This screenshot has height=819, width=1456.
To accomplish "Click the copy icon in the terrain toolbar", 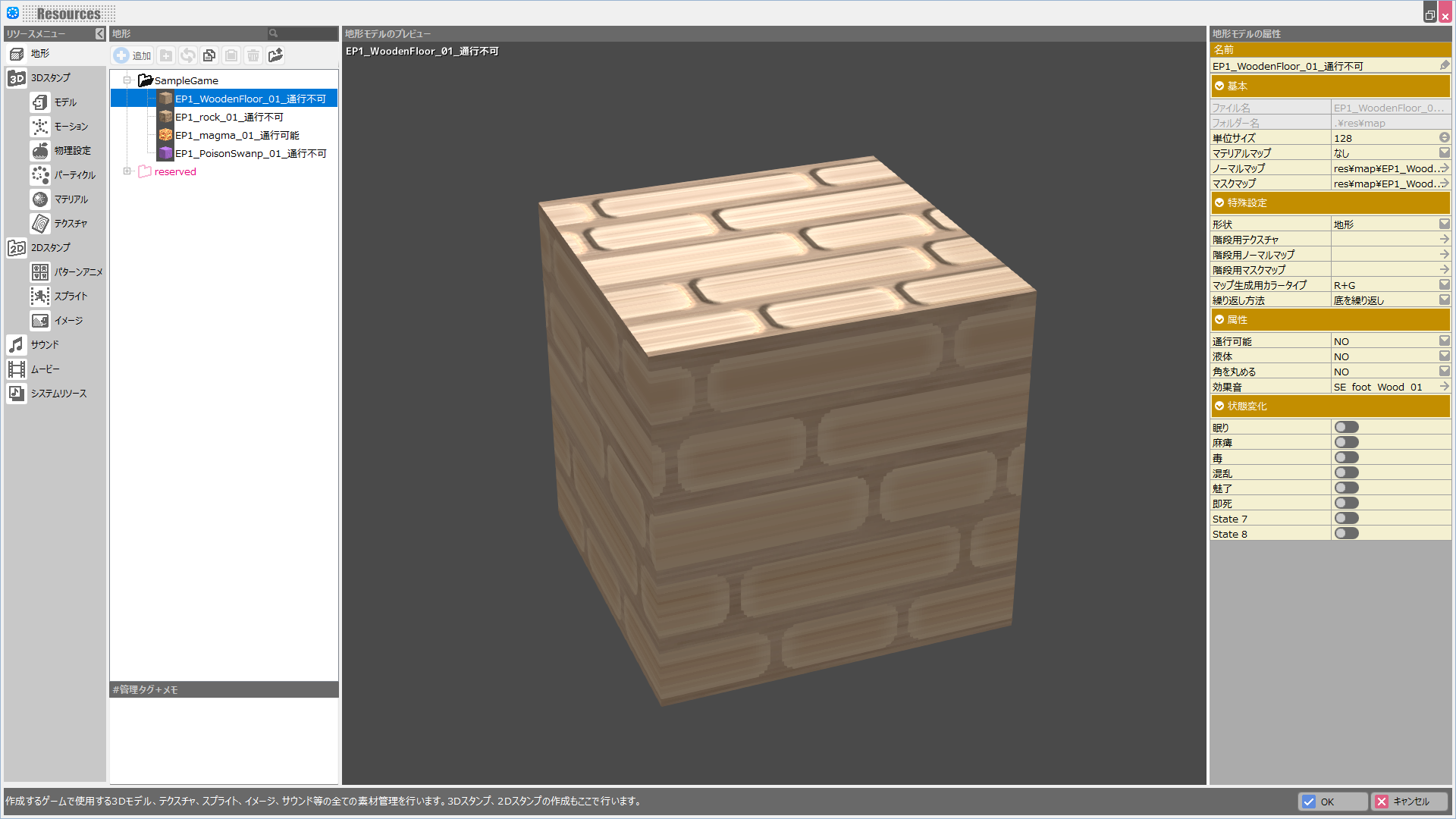I will click(x=209, y=55).
